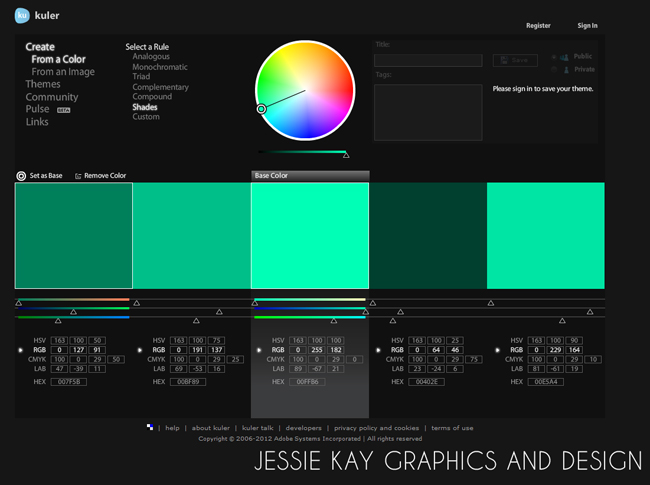Viewport: 650px width, 485px height.
Task: Click green channel slider handle of 00E5A4 swatch
Action: (x=590, y=312)
